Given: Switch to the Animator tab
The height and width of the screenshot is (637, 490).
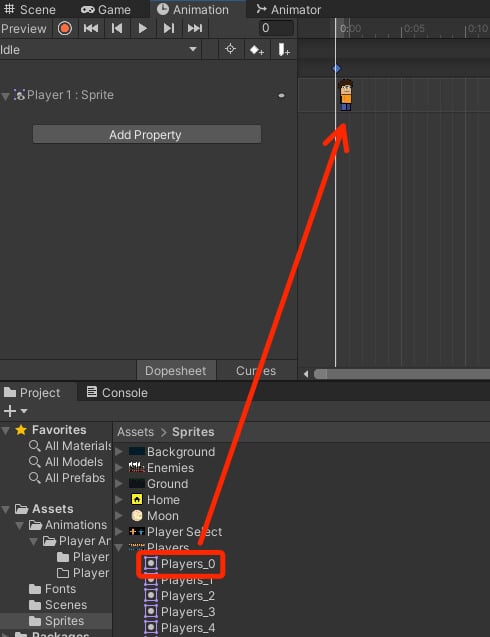Looking at the screenshot, I should pyautogui.click(x=288, y=9).
